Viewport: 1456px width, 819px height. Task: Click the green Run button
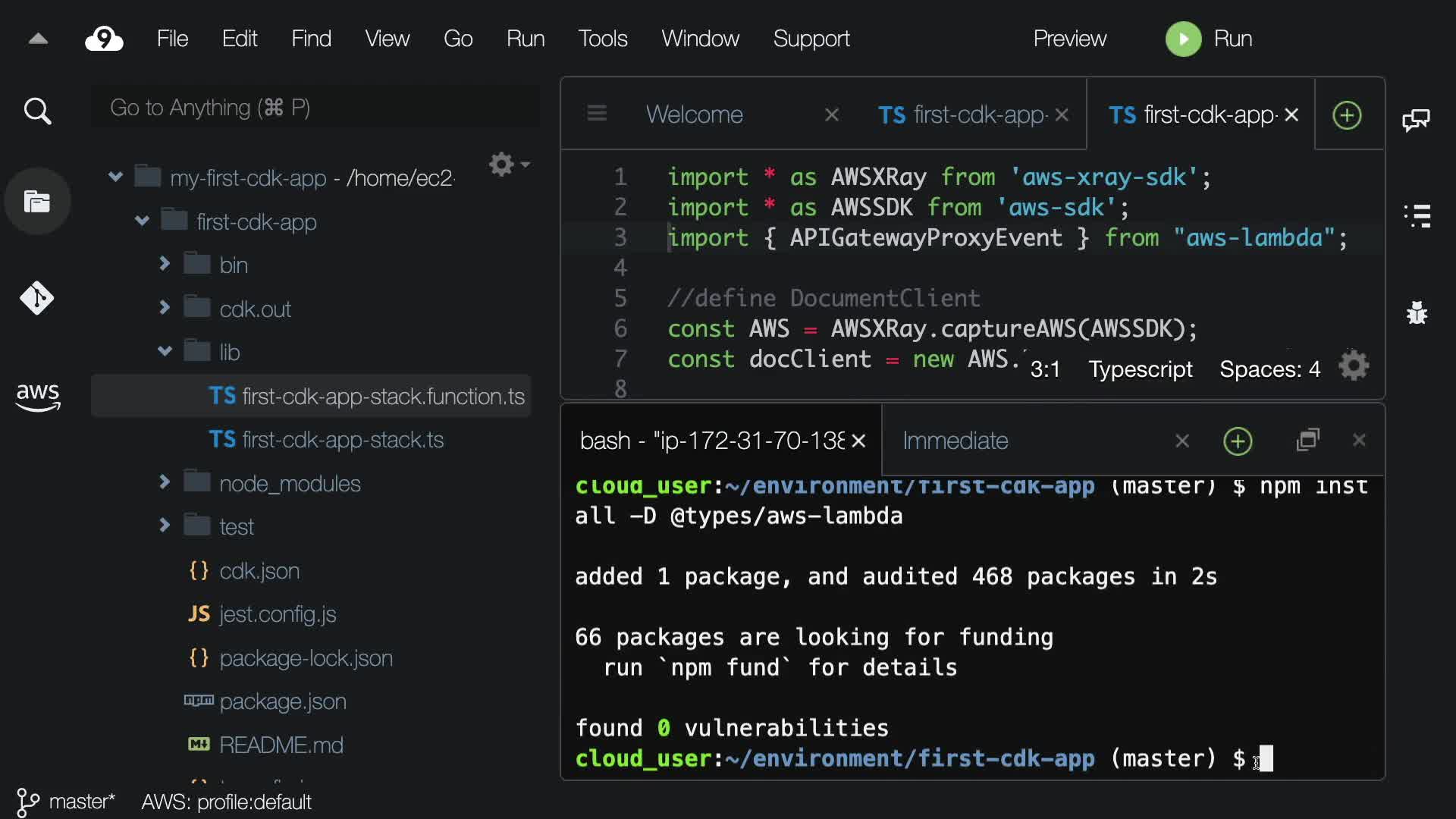point(1183,39)
